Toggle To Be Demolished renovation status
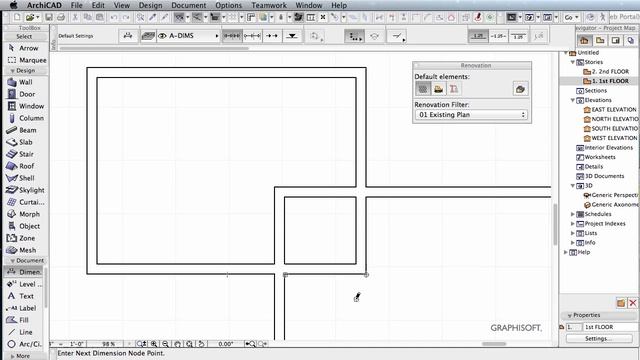 [x=438, y=89]
